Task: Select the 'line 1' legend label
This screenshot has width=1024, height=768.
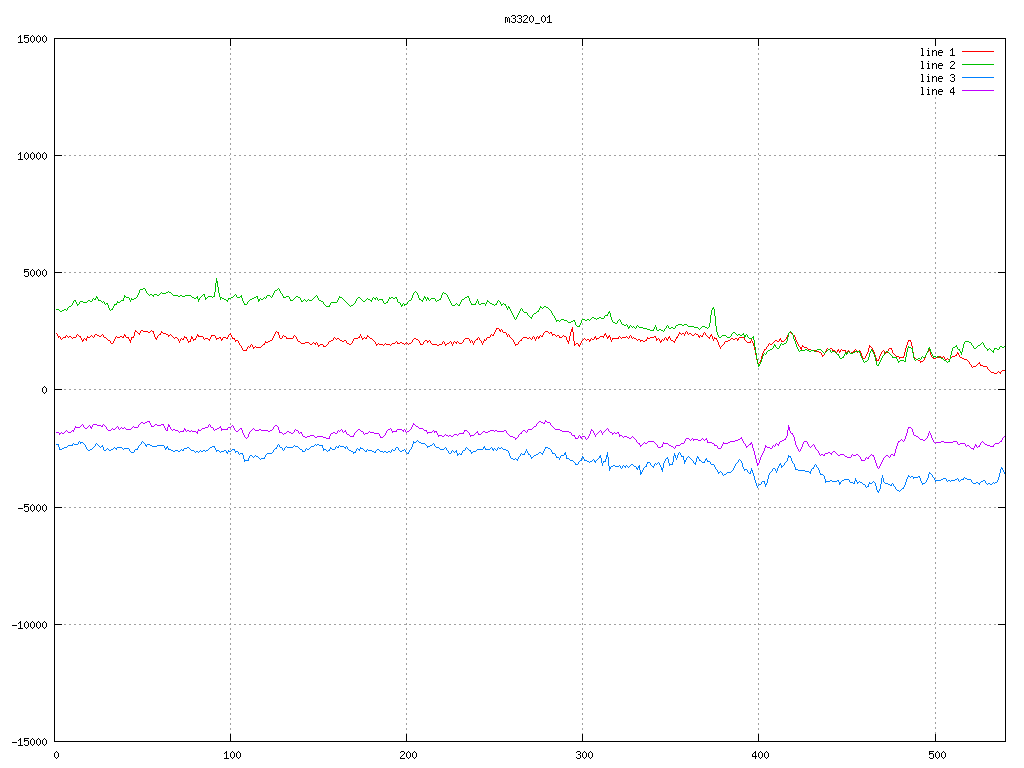Action: (937, 52)
